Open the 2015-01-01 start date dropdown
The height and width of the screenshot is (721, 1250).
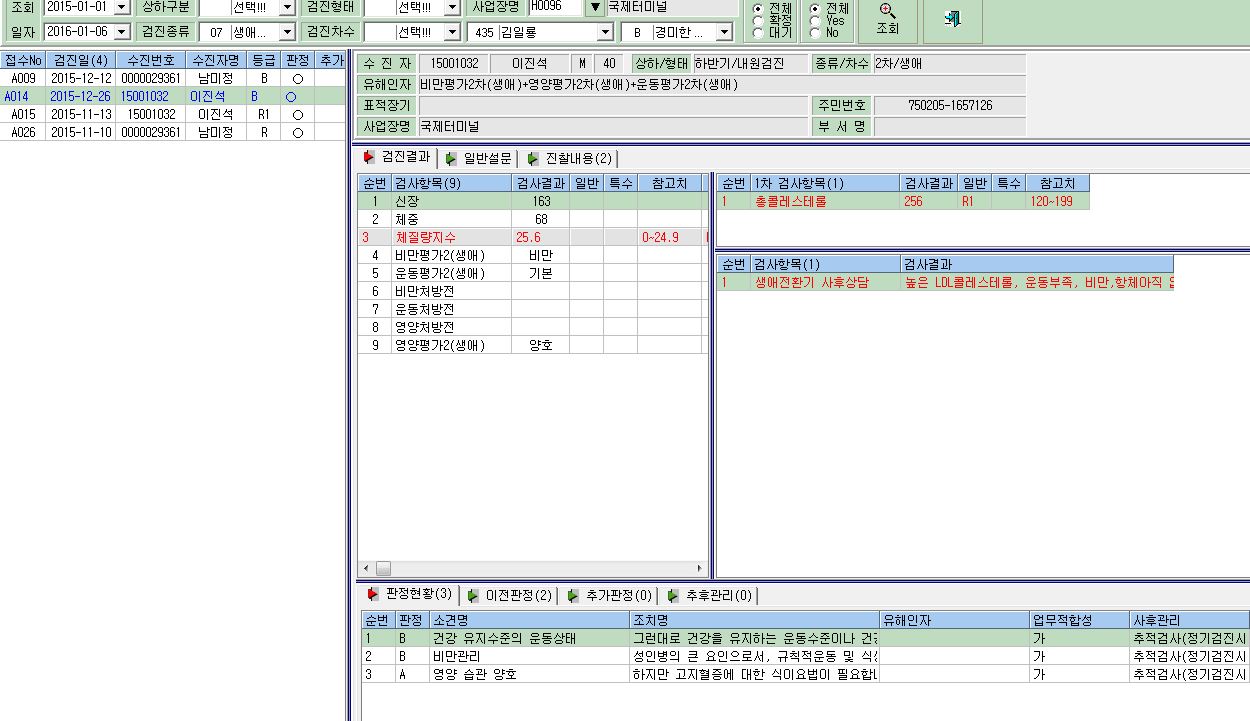tap(121, 7)
